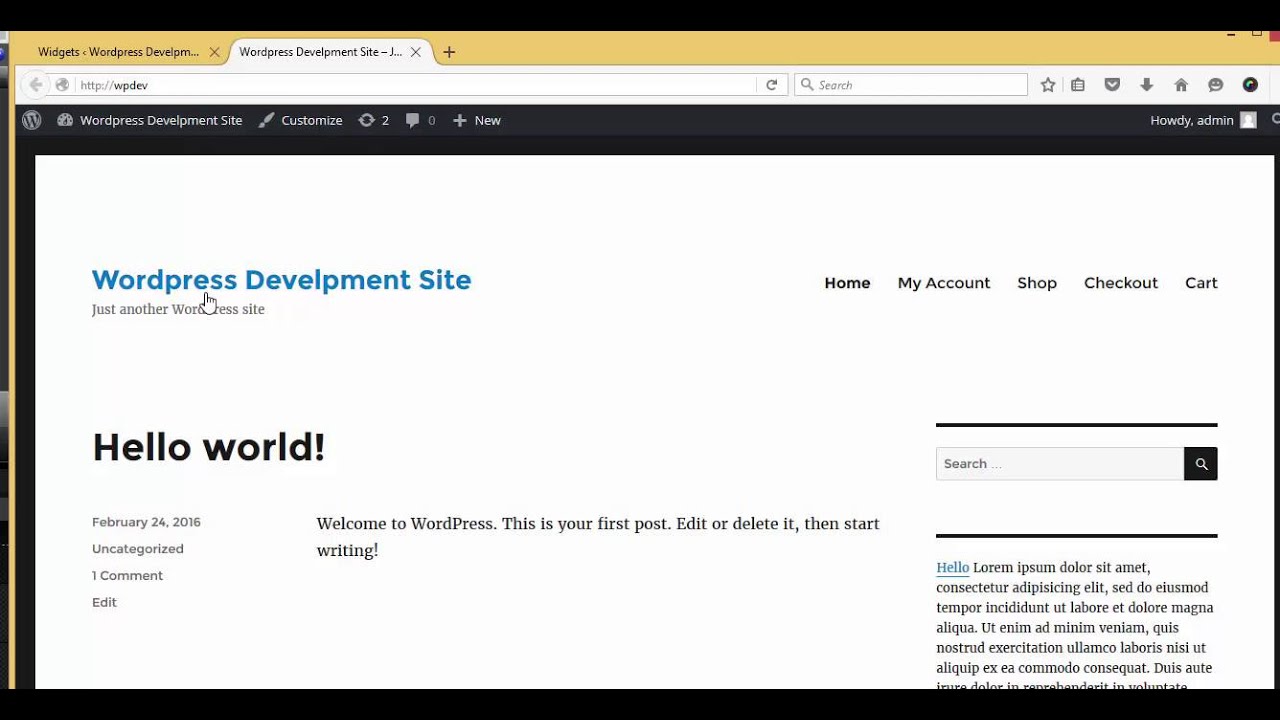Click the chat bubble toolbar icon

tap(1216, 85)
